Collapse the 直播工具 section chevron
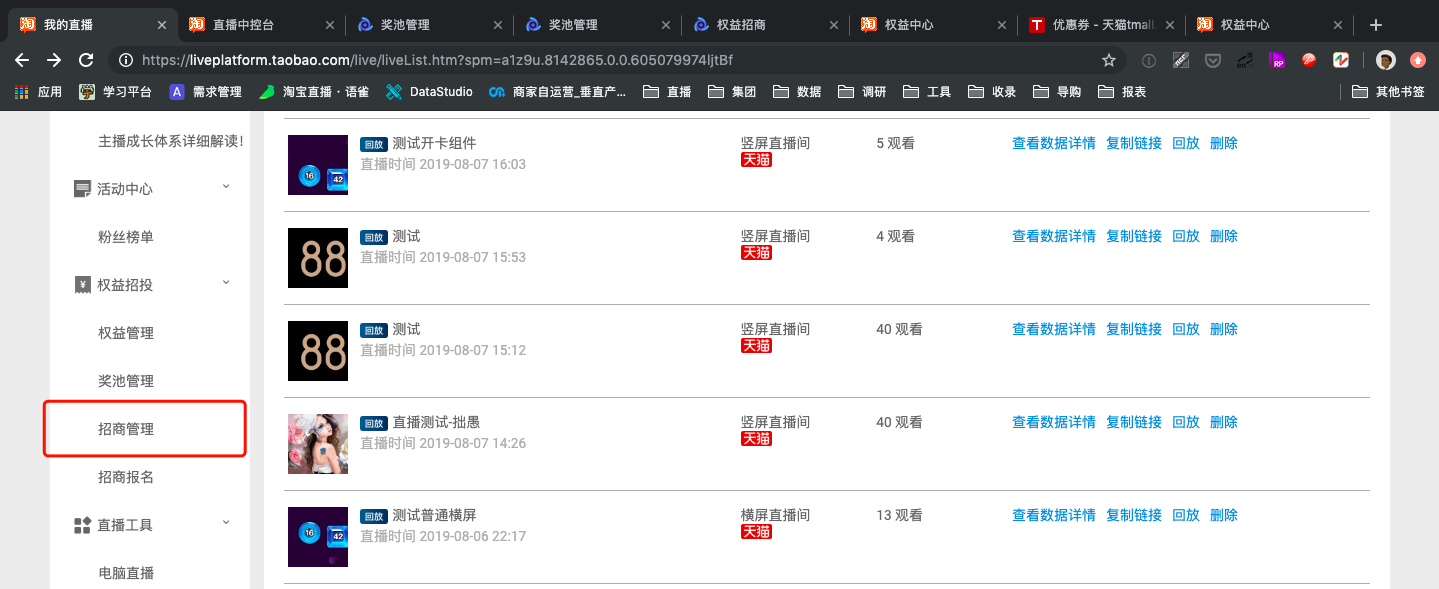The width and height of the screenshot is (1439, 589). (226, 523)
